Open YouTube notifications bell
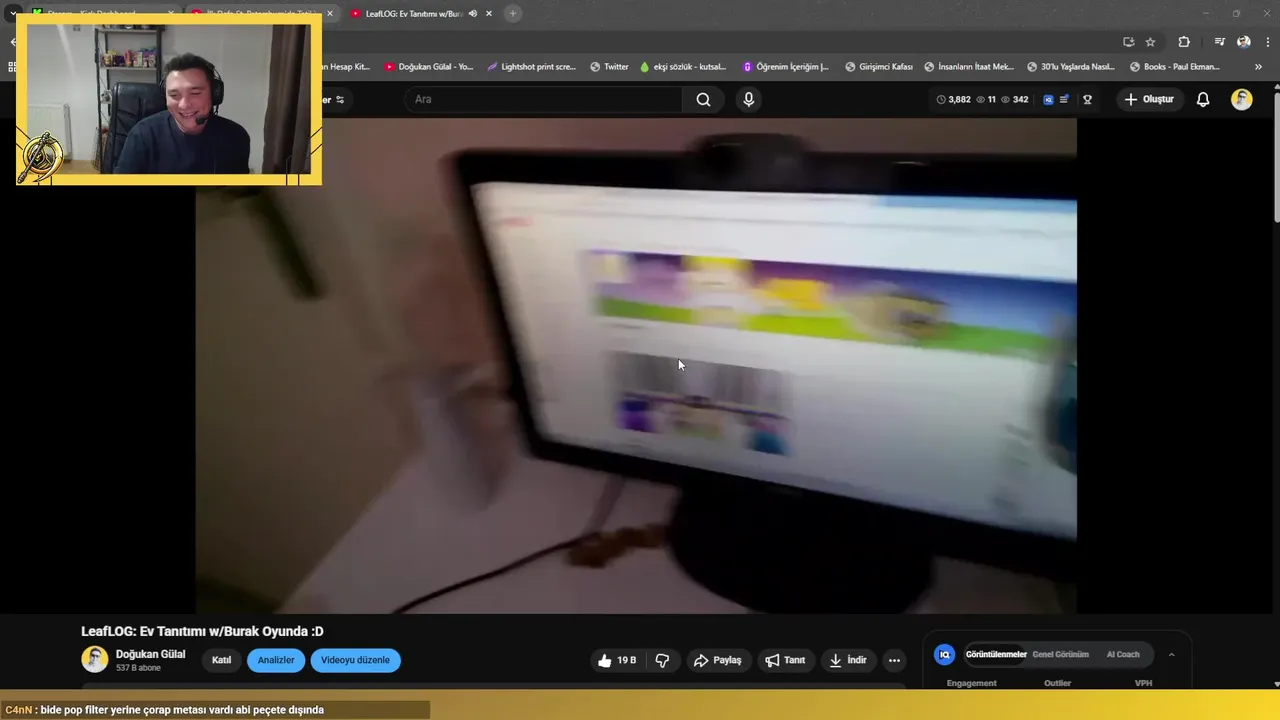Image resolution: width=1280 pixels, height=720 pixels. (x=1203, y=99)
